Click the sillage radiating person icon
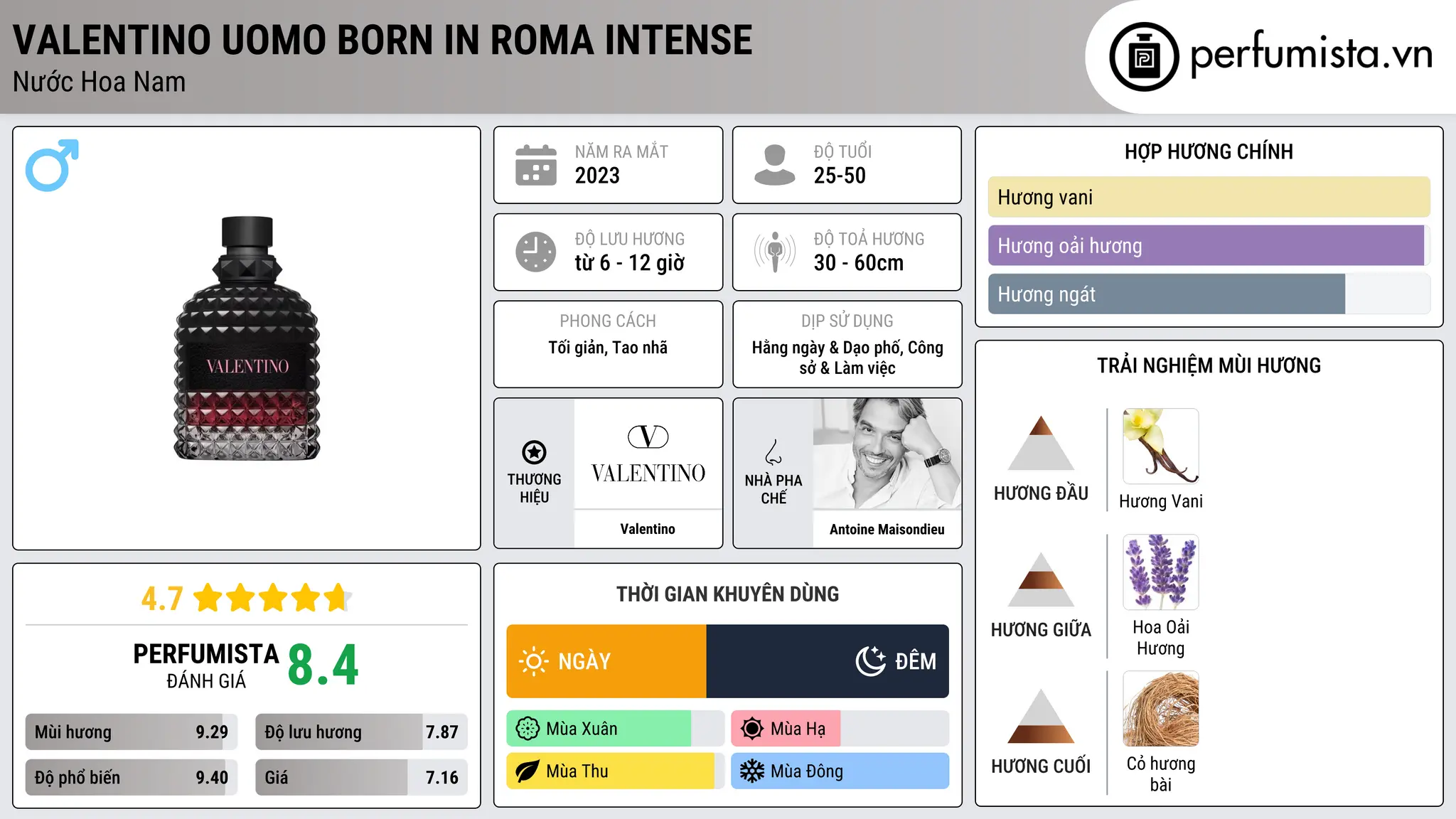The image size is (1456, 819). [x=775, y=252]
